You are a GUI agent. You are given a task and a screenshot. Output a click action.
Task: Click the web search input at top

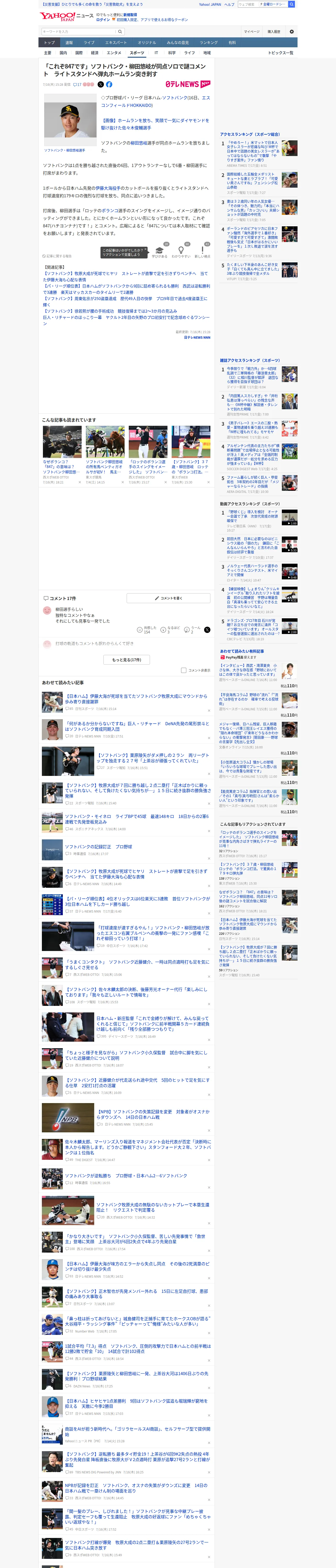click(x=248, y=4)
